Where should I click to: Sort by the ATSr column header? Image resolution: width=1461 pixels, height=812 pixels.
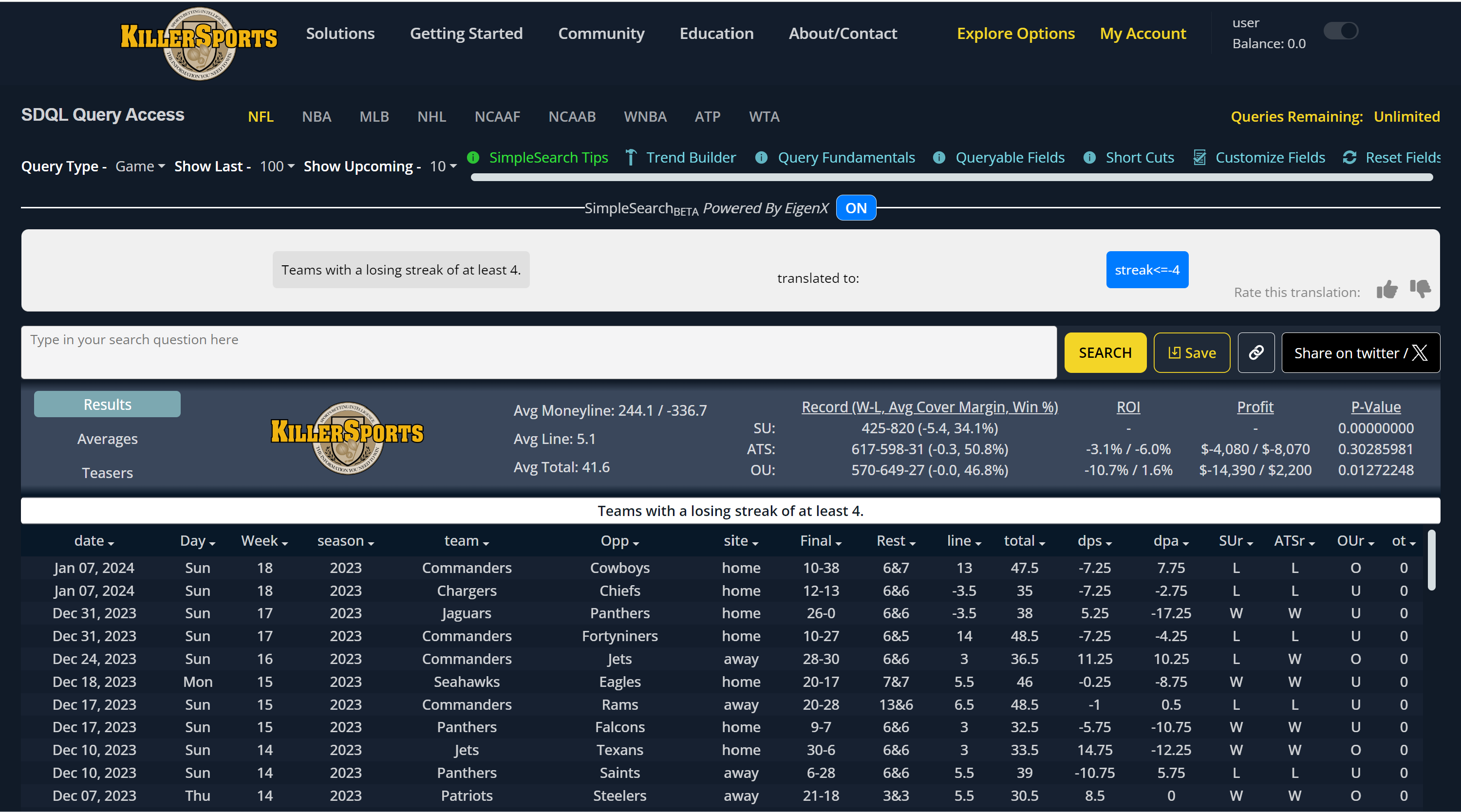pos(1294,541)
